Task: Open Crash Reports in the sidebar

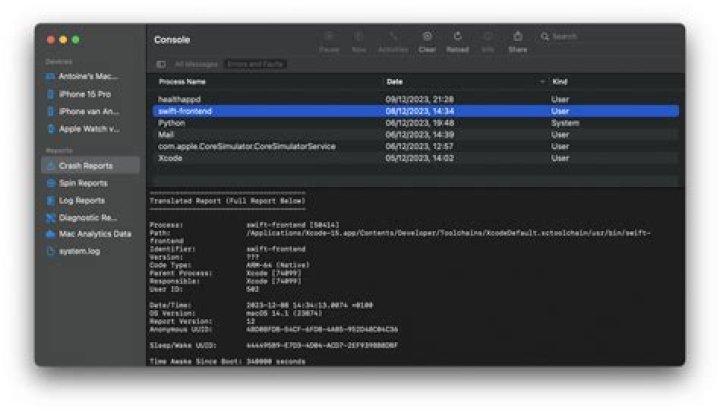Action: click(90, 165)
